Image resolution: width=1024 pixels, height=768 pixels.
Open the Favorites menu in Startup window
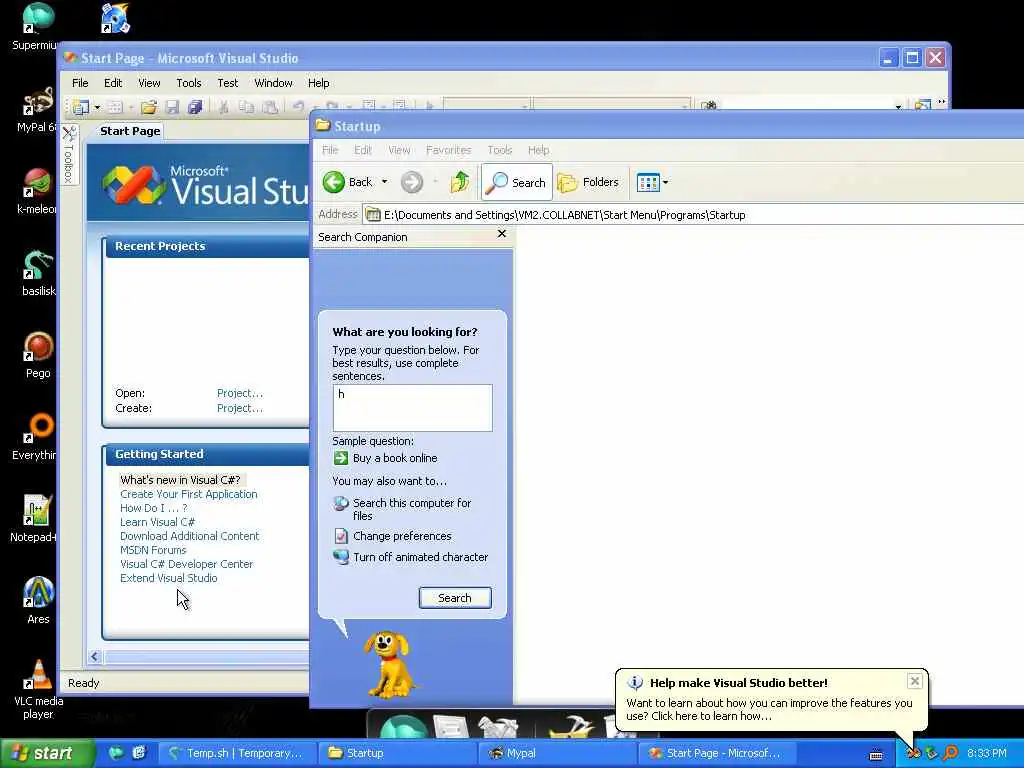point(448,150)
